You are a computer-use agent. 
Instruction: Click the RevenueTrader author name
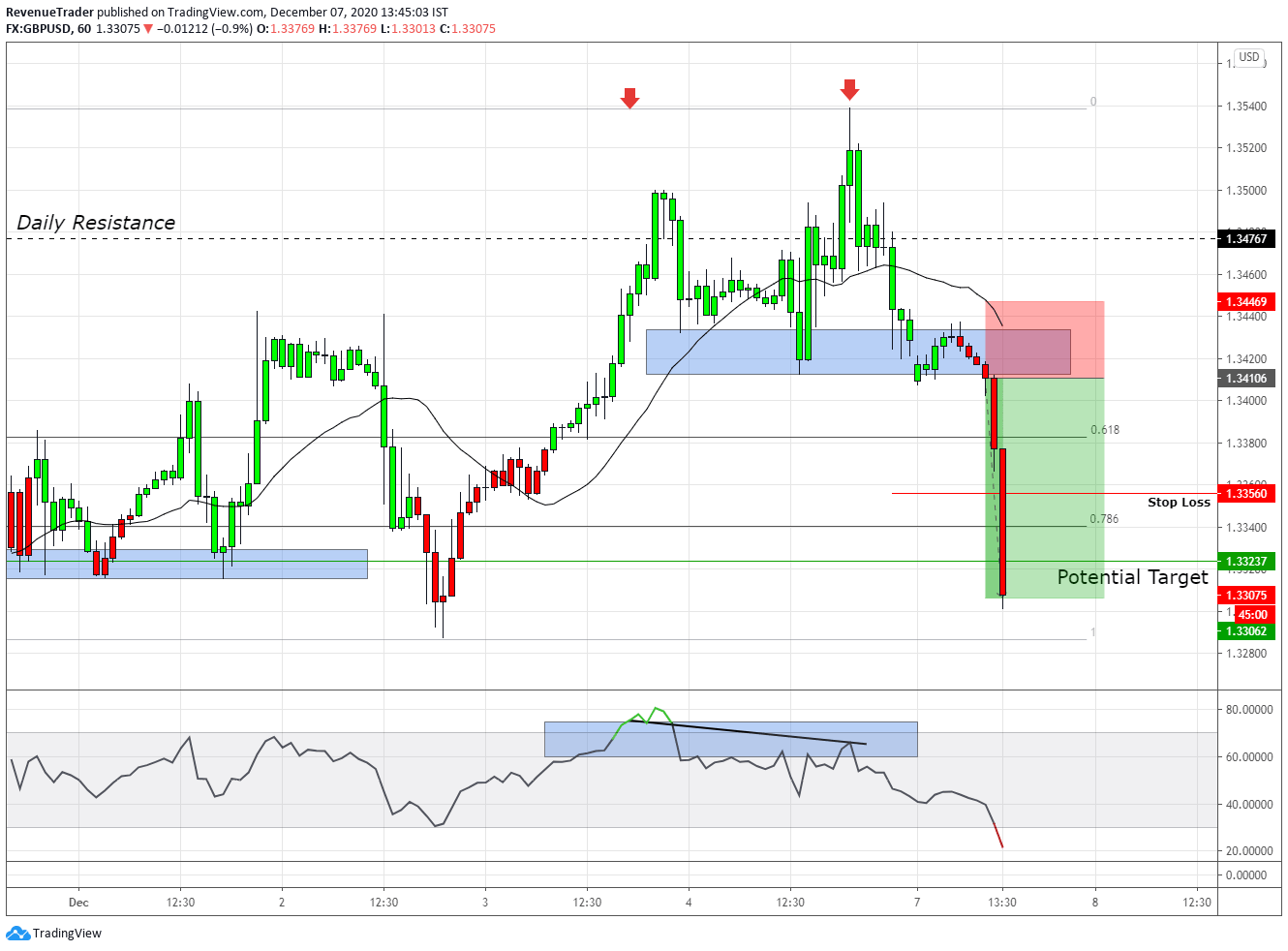click(x=49, y=13)
